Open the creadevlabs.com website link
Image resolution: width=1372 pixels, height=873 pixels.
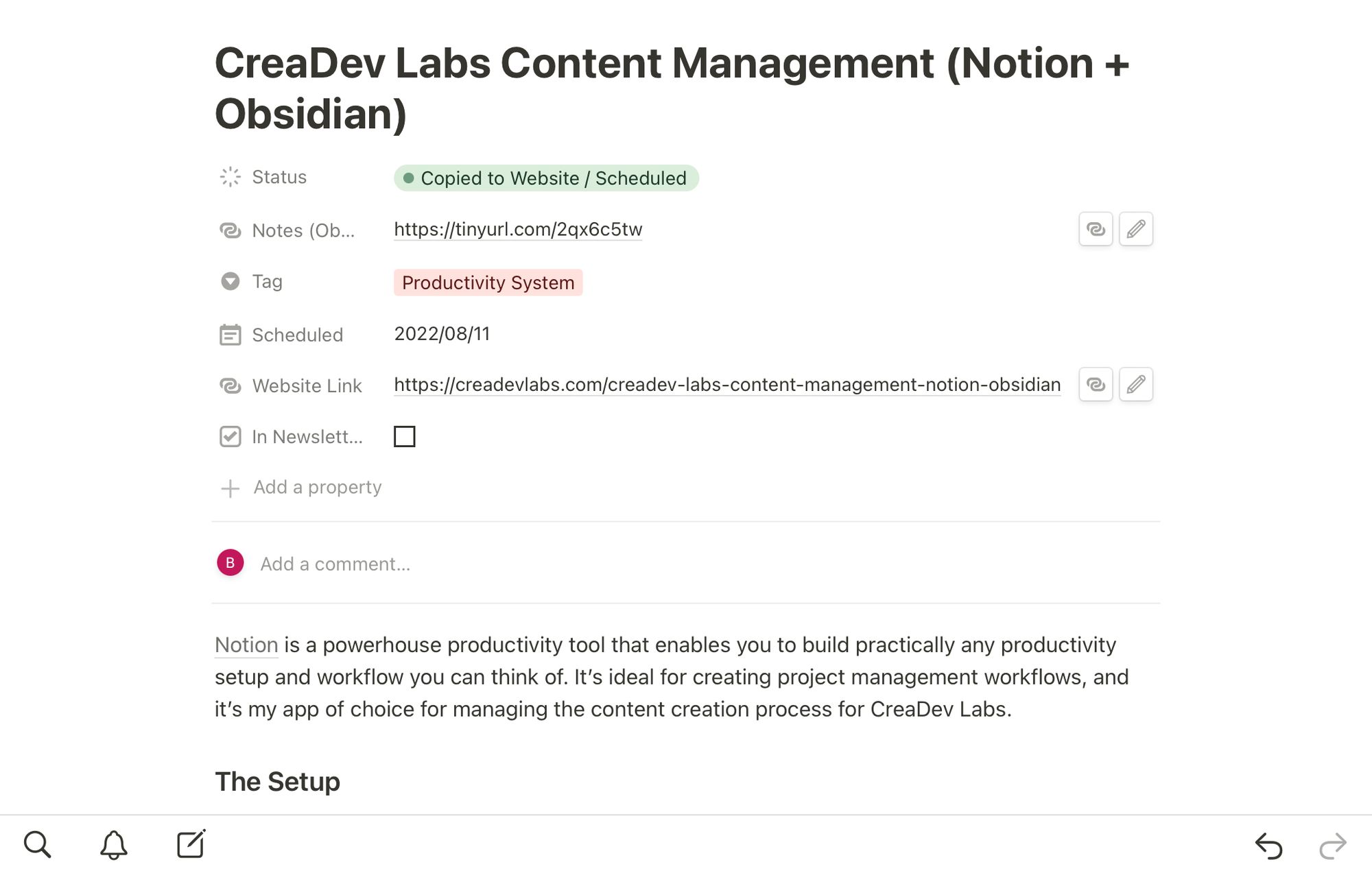pyautogui.click(x=727, y=385)
